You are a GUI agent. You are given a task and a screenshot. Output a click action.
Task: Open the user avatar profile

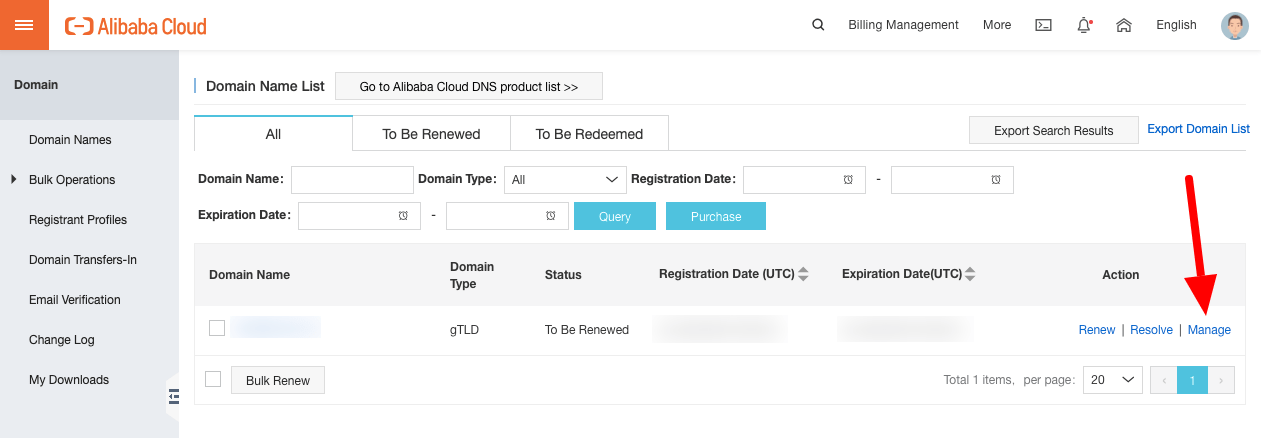click(1235, 25)
